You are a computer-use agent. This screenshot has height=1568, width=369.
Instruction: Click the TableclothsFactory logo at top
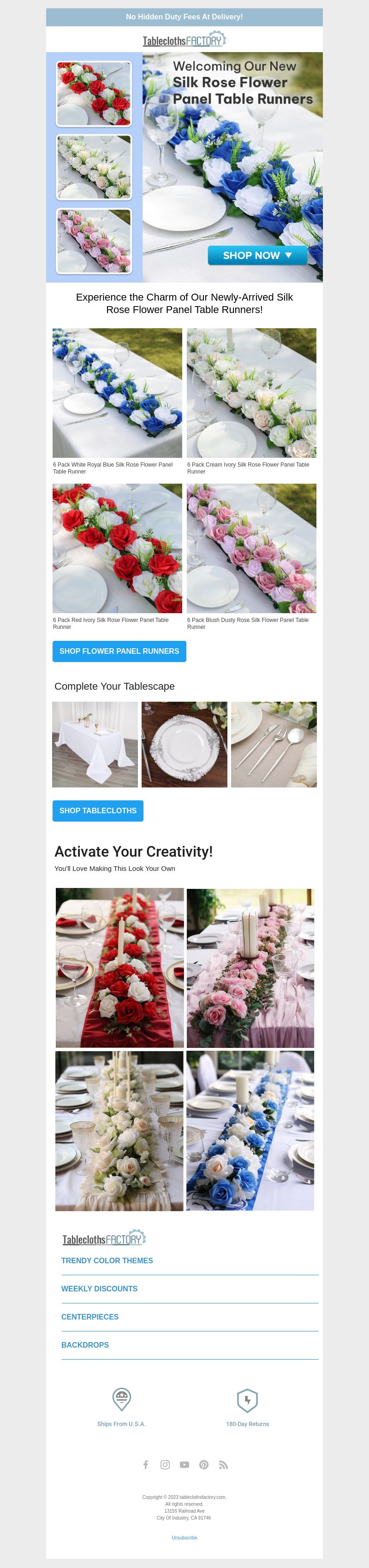184,40
